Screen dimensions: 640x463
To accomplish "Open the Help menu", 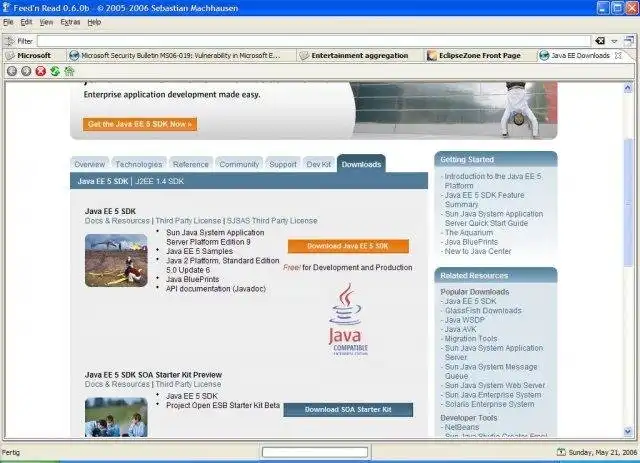I will [x=94, y=22].
